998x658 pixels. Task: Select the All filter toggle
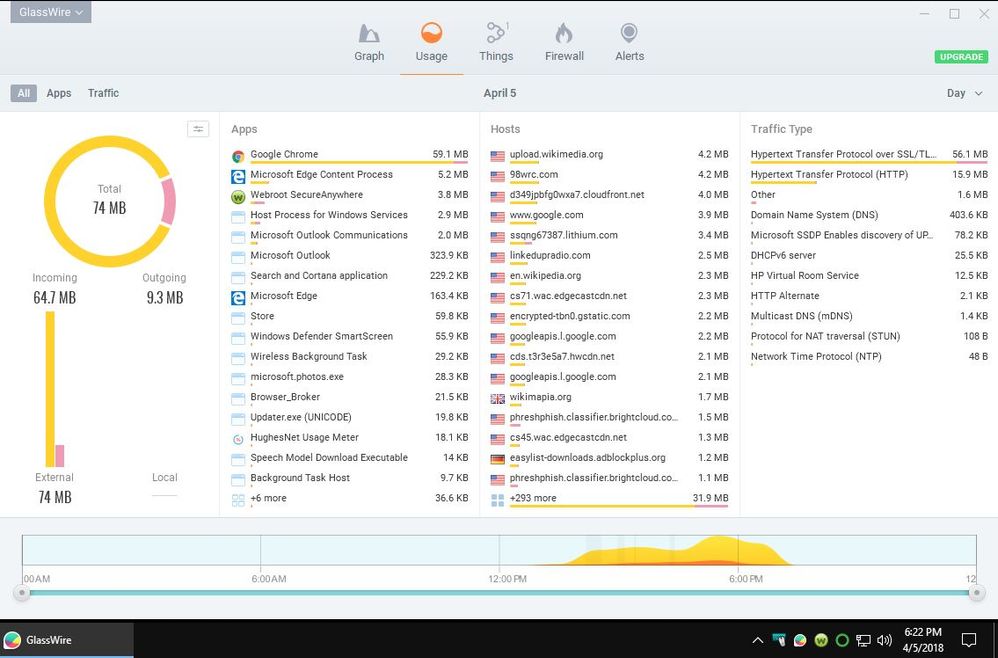24,93
